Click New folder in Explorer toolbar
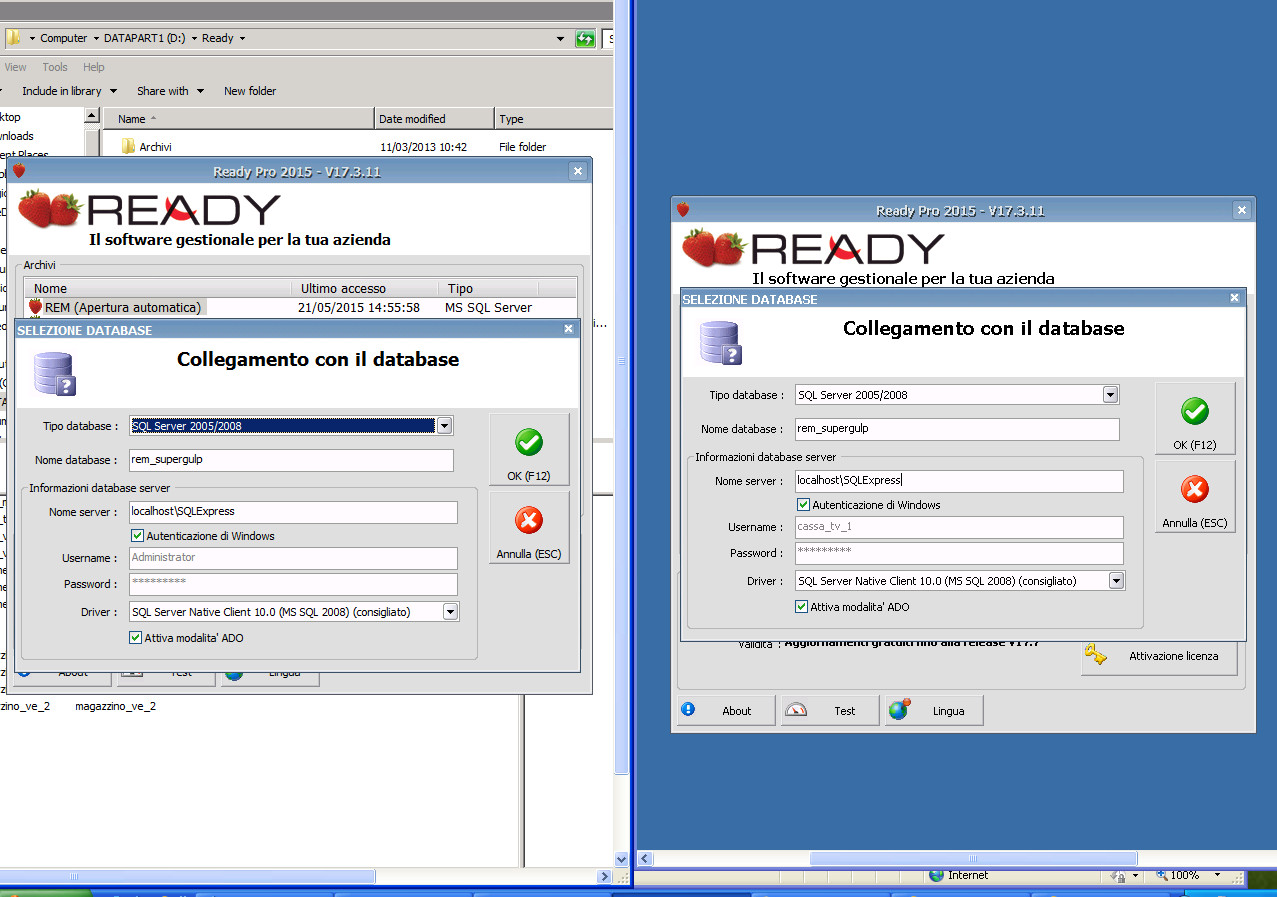Screen dimensions: 1277x897 [x=250, y=91]
